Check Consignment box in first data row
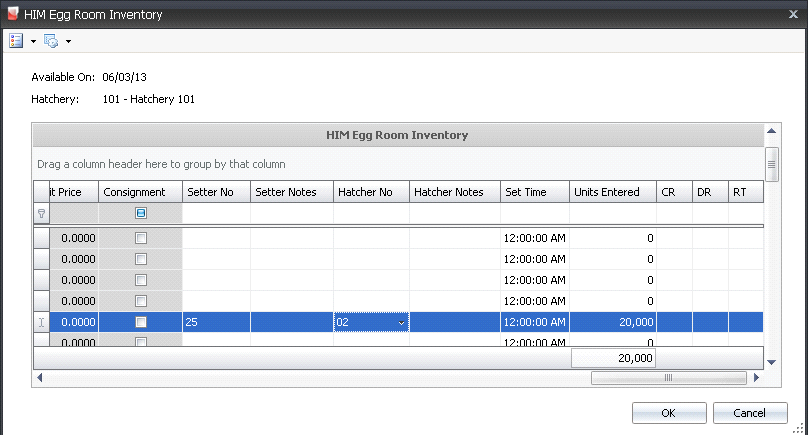 [141, 238]
